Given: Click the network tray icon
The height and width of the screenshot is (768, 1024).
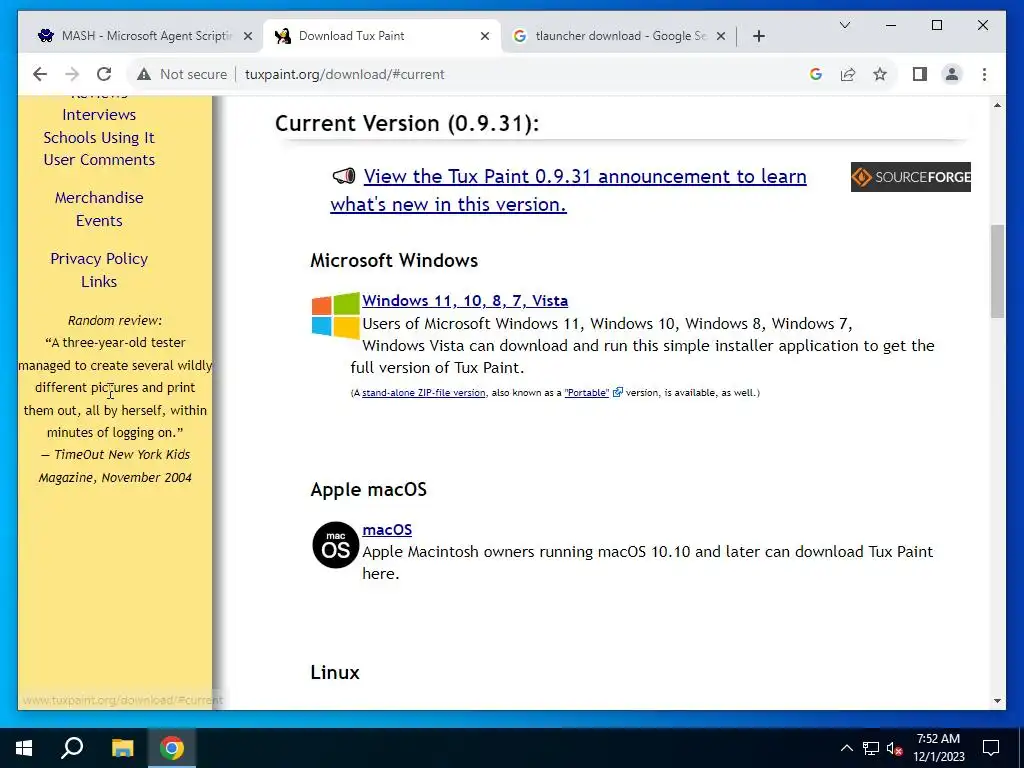Looking at the screenshot, I should point(871,748).
